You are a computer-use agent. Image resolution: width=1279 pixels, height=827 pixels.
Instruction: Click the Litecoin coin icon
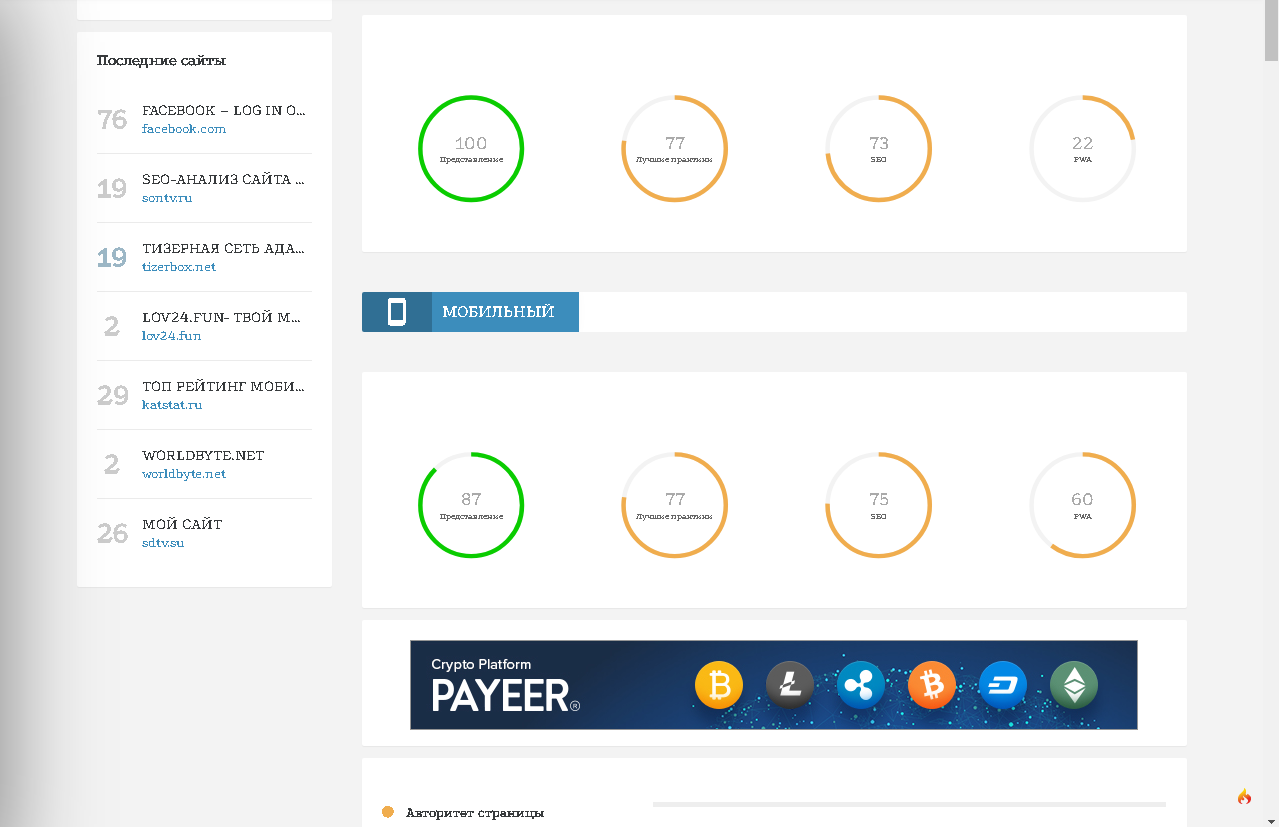tap(790, 685)
